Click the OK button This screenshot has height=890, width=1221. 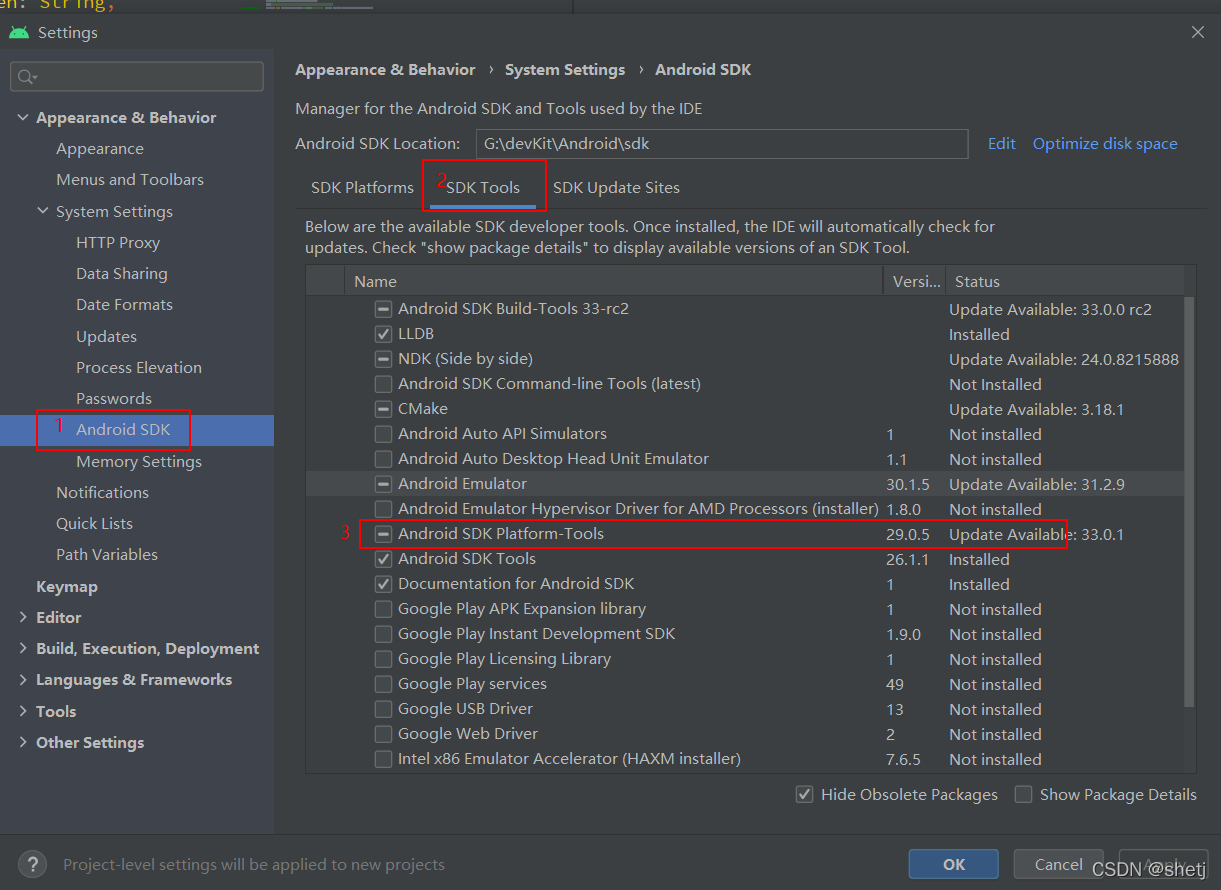click(x=954, y=864)
